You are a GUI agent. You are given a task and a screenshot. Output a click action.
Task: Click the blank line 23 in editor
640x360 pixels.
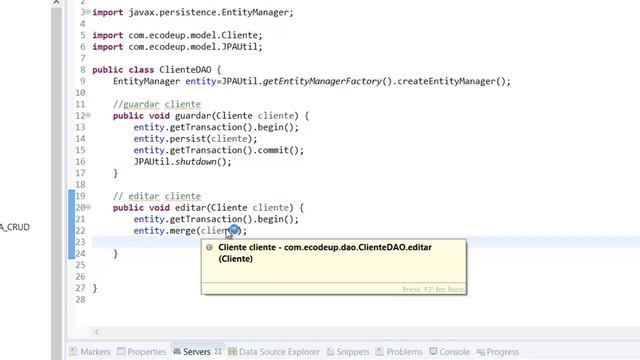click(x=366, y=242)
